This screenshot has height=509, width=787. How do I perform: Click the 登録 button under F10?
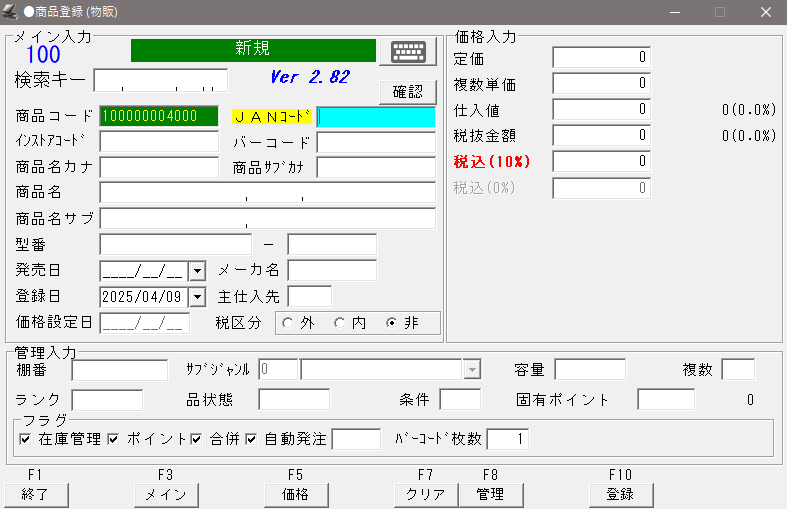(619, 494)
